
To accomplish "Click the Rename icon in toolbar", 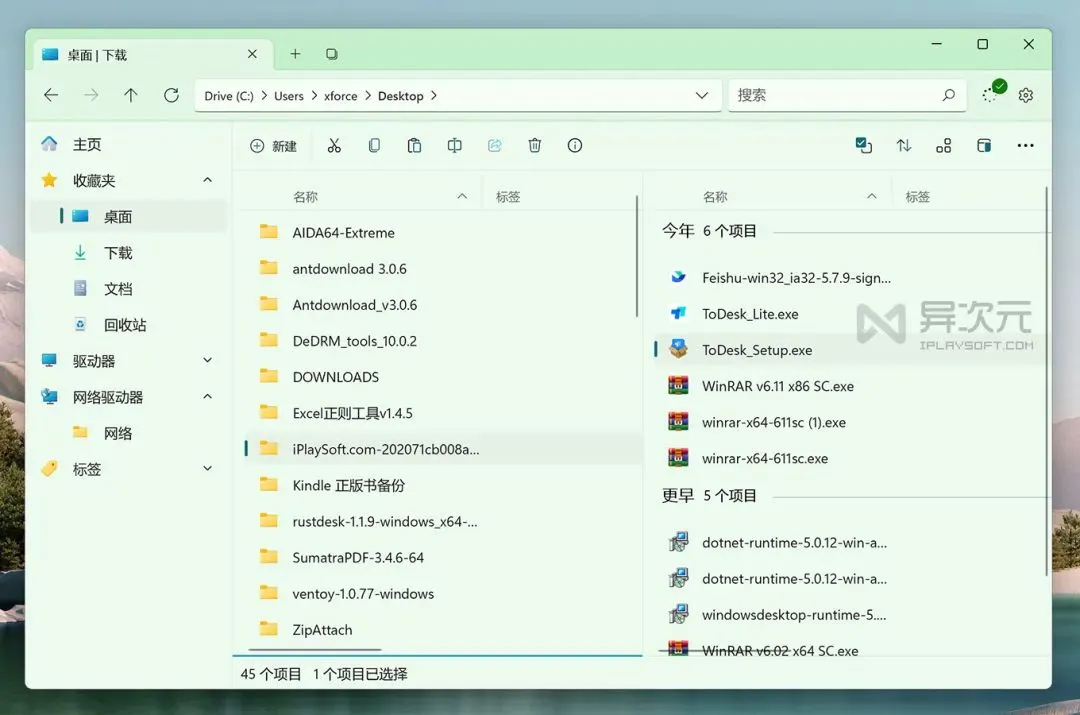I will pyautogui.click(x=455, y=145).
